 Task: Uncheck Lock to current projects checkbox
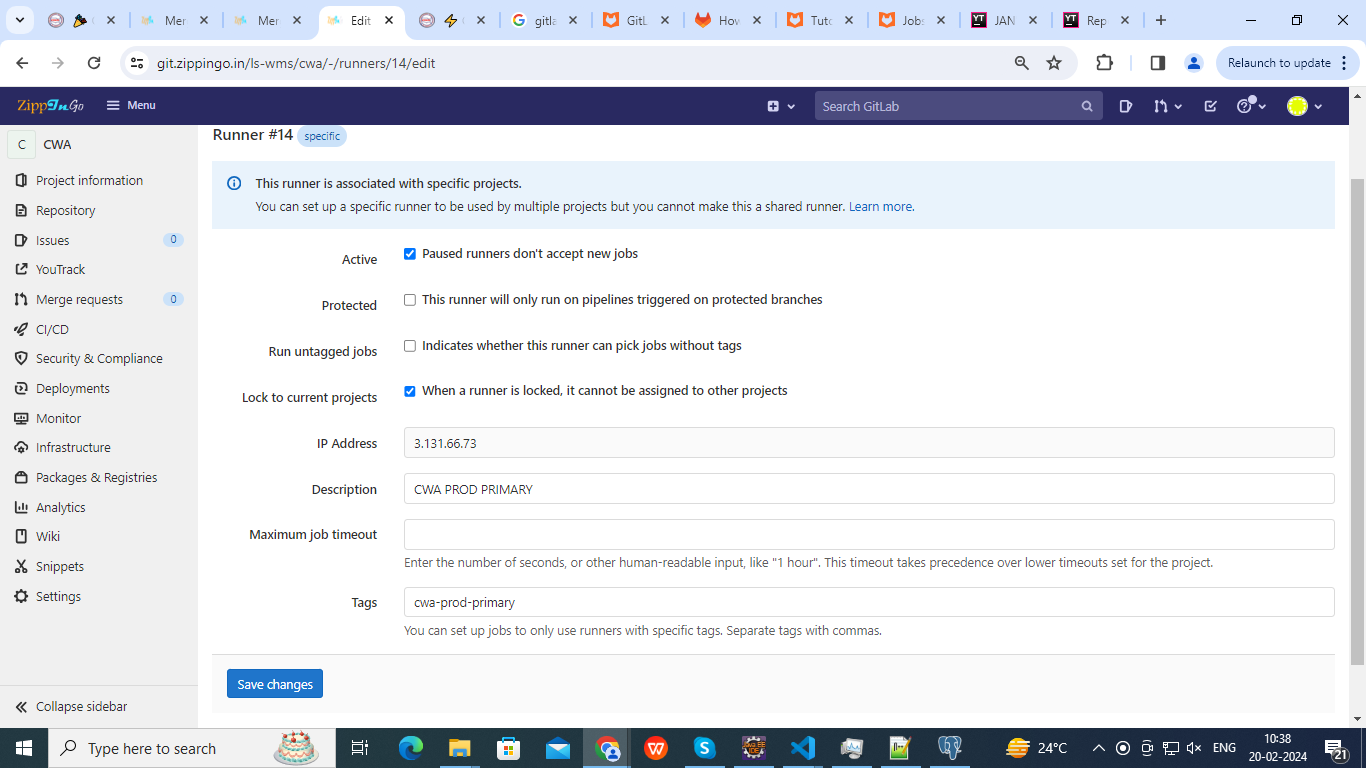coord(410,391)
